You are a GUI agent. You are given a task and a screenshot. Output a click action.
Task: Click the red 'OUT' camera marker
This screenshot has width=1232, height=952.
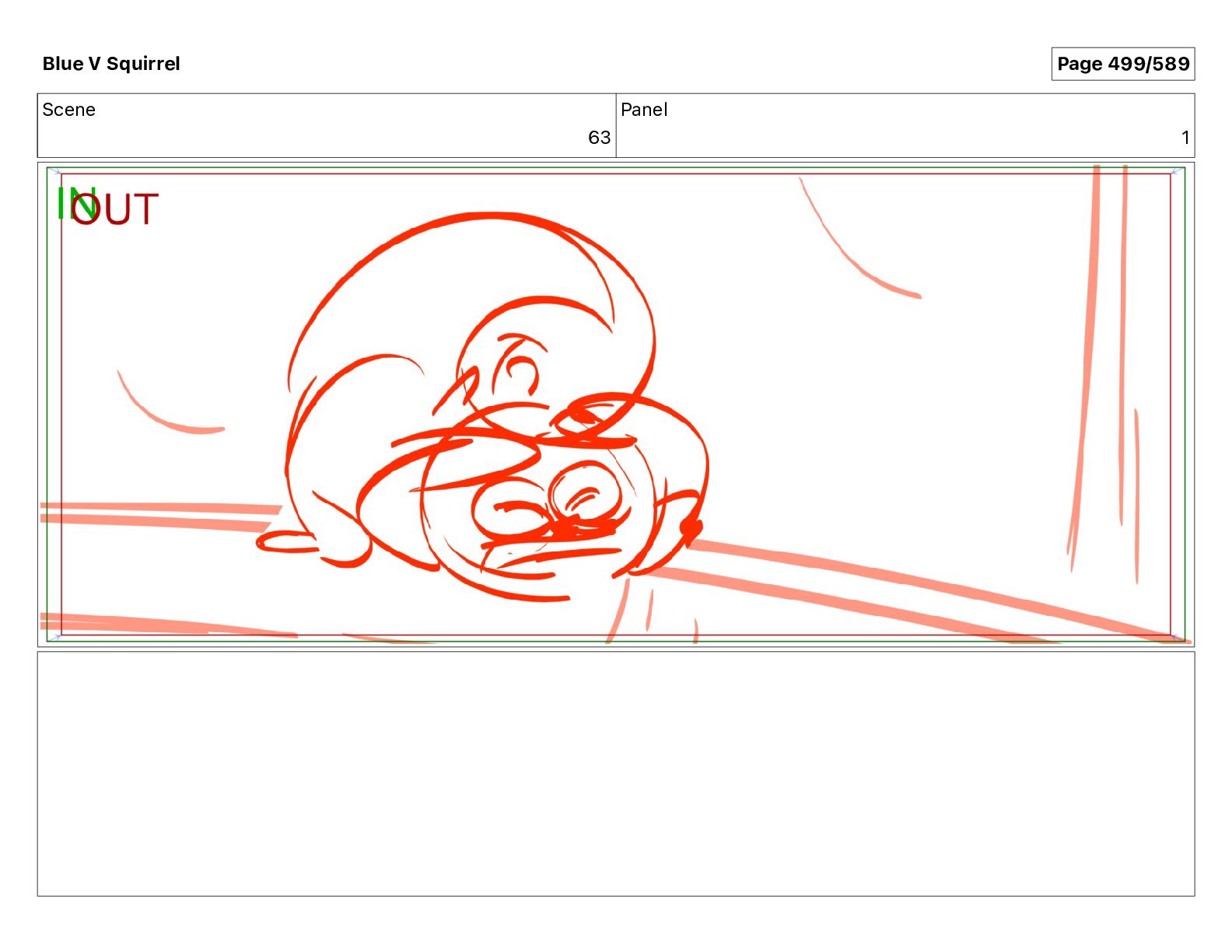point(115,209)
